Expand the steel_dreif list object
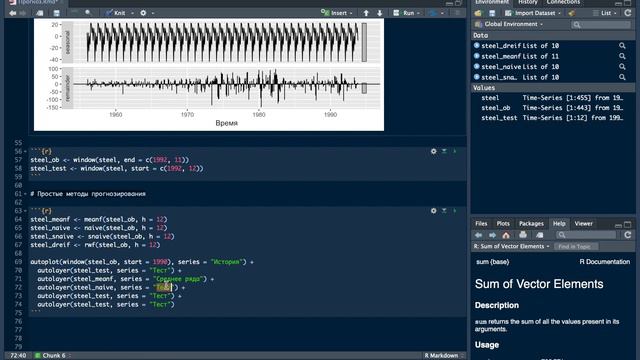Viewport: 640px width, 360px height. [476, 46]
